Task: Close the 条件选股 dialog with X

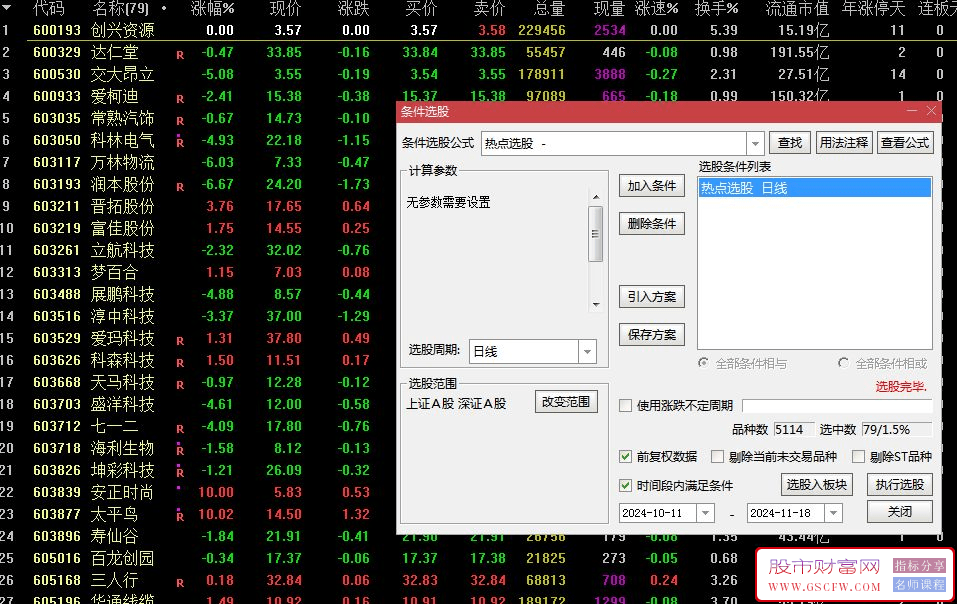Action: click(x=931, y=111)
